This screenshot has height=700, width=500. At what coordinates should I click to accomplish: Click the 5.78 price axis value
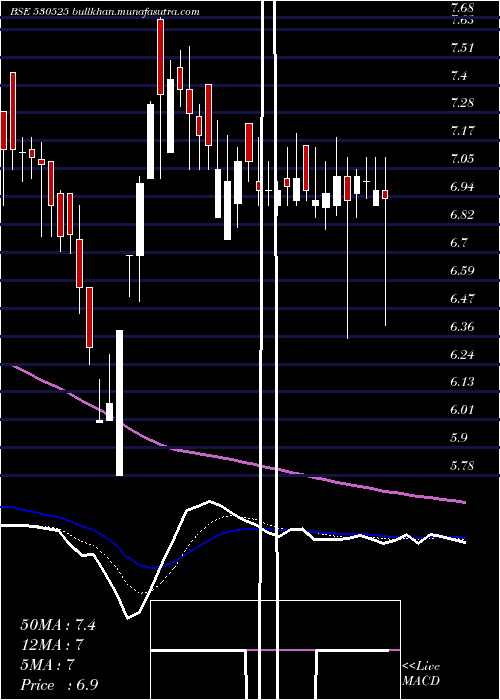coord(462,467)
